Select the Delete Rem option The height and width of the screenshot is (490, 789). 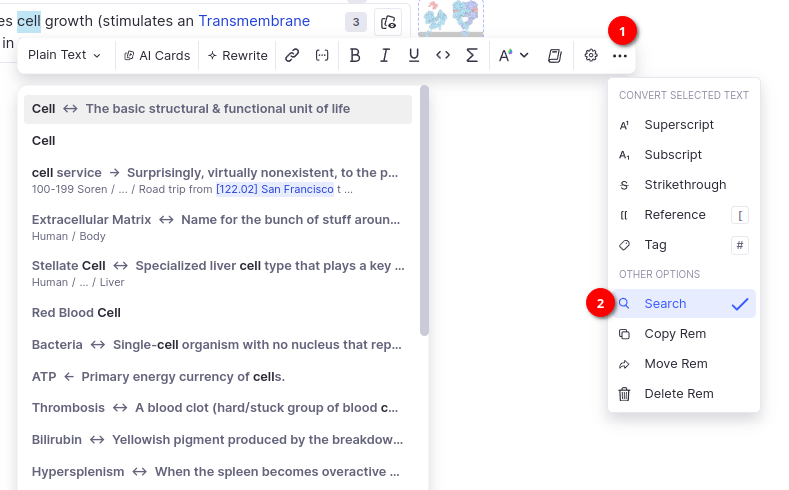pyautogui.click(x=678, y=394)
